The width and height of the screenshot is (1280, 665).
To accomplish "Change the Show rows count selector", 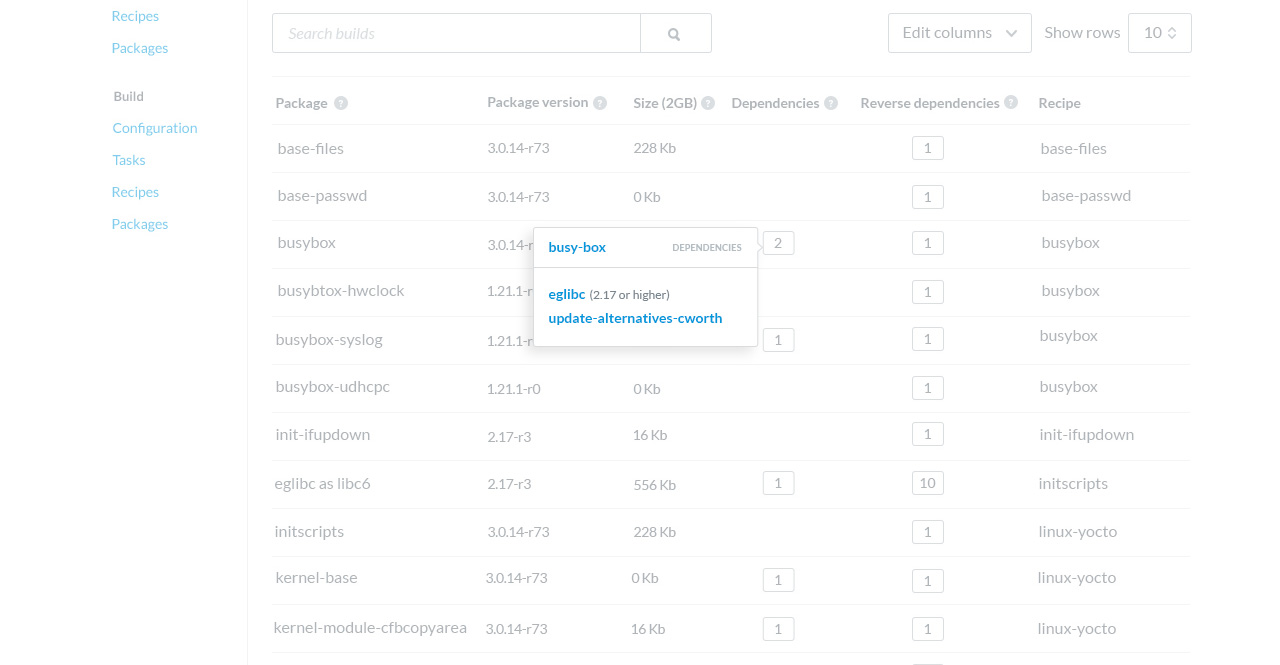I will click(x=1159, y=33).
